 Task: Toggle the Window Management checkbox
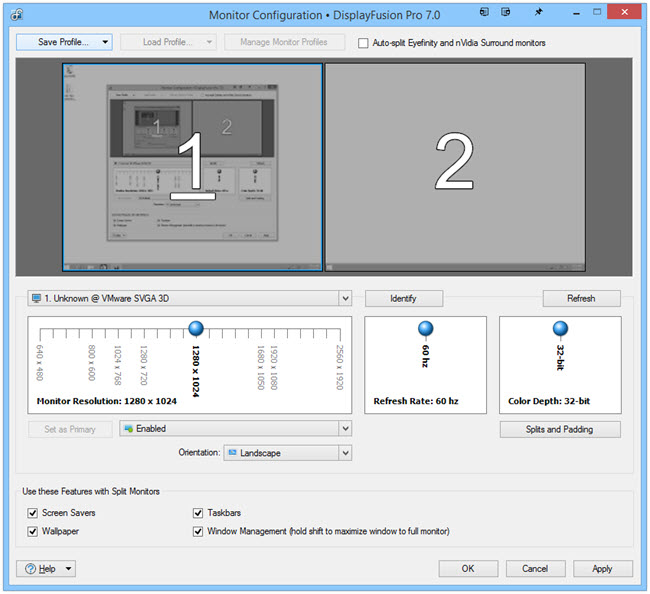point(198,531)
